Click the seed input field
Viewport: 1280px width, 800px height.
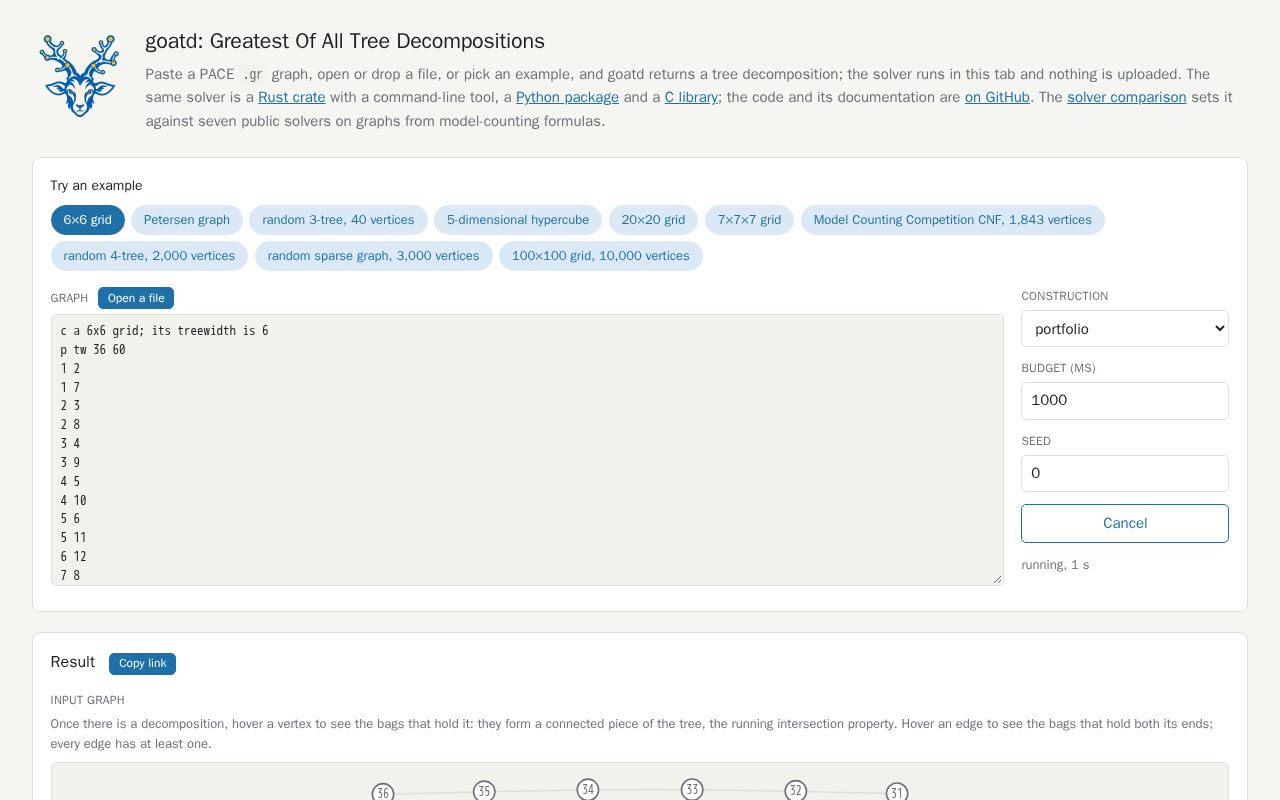click(1125, 474)
